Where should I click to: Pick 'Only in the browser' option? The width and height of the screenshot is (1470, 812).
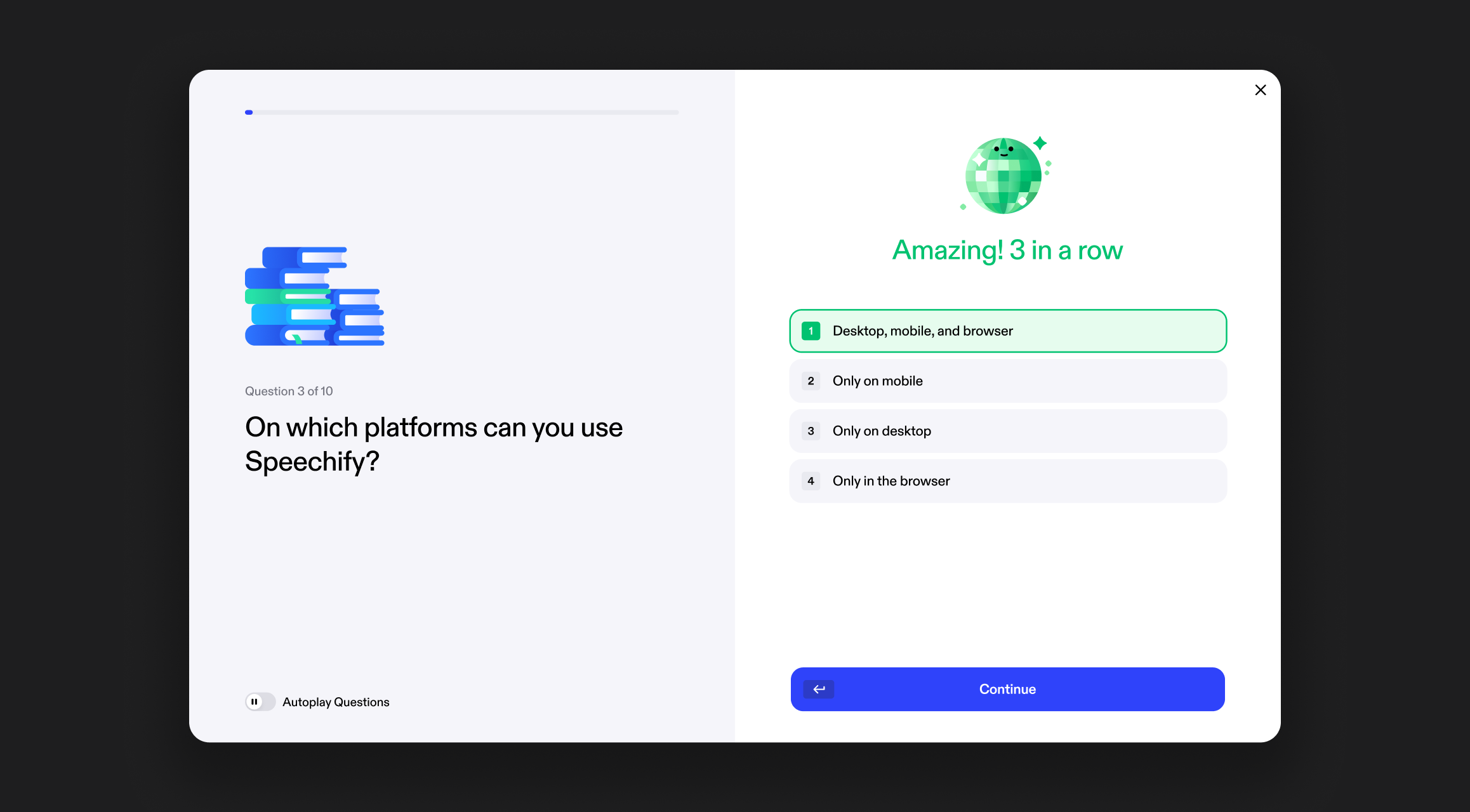1008,481
